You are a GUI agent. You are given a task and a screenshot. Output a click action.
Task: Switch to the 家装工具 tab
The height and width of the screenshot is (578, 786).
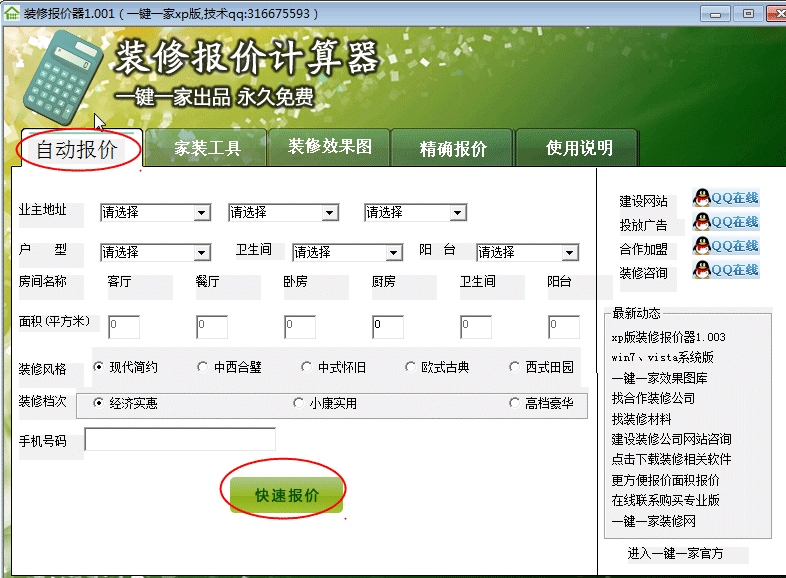pos(207,148)
